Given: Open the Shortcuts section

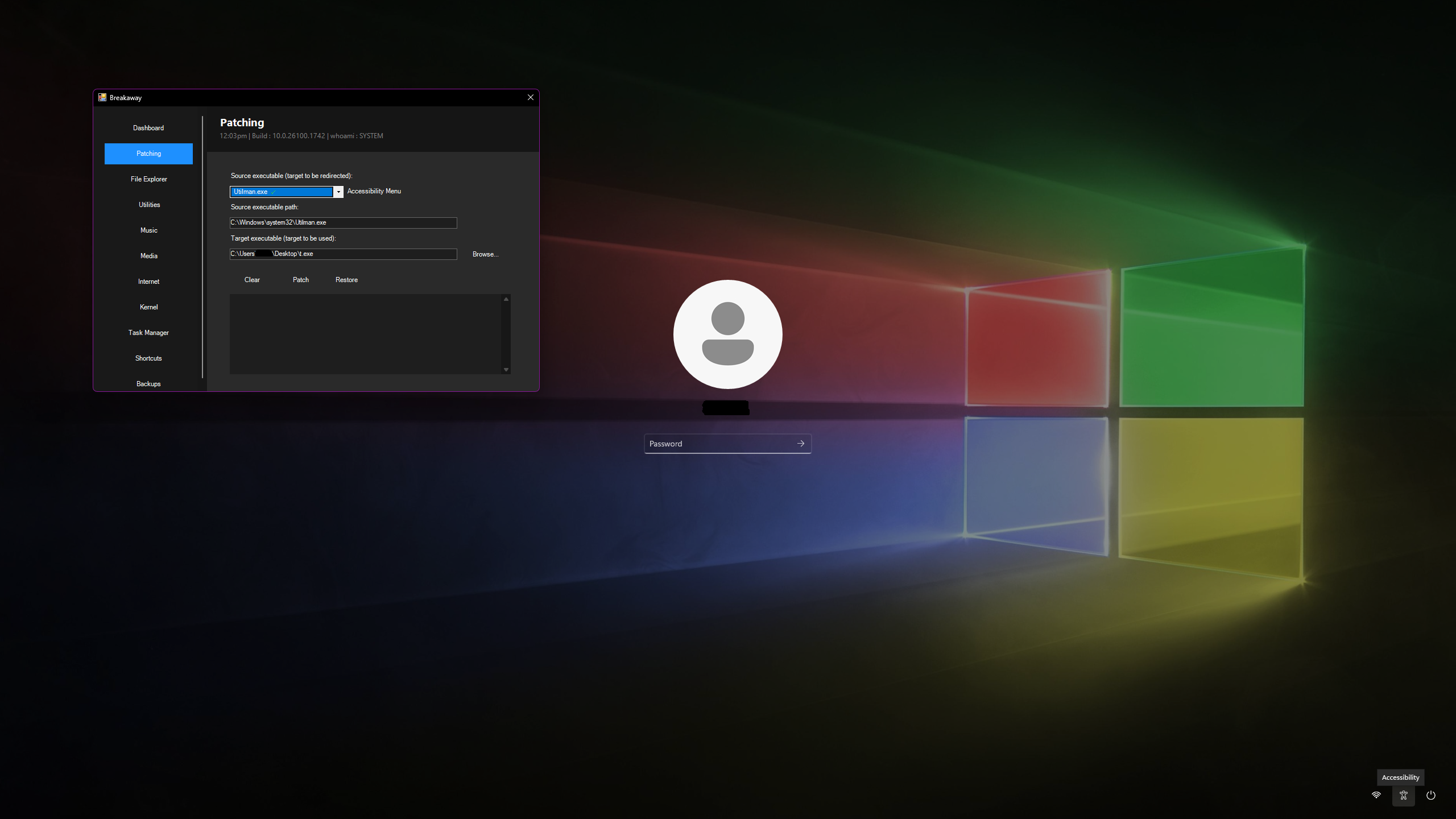Looking at the screenshot, I should pyautogui.click(x=148, y=358).
